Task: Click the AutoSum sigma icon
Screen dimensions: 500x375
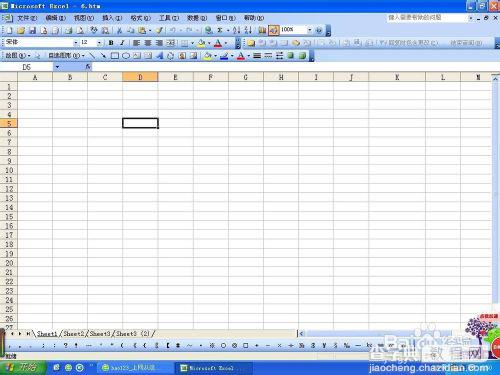Action: pos(220,30)
